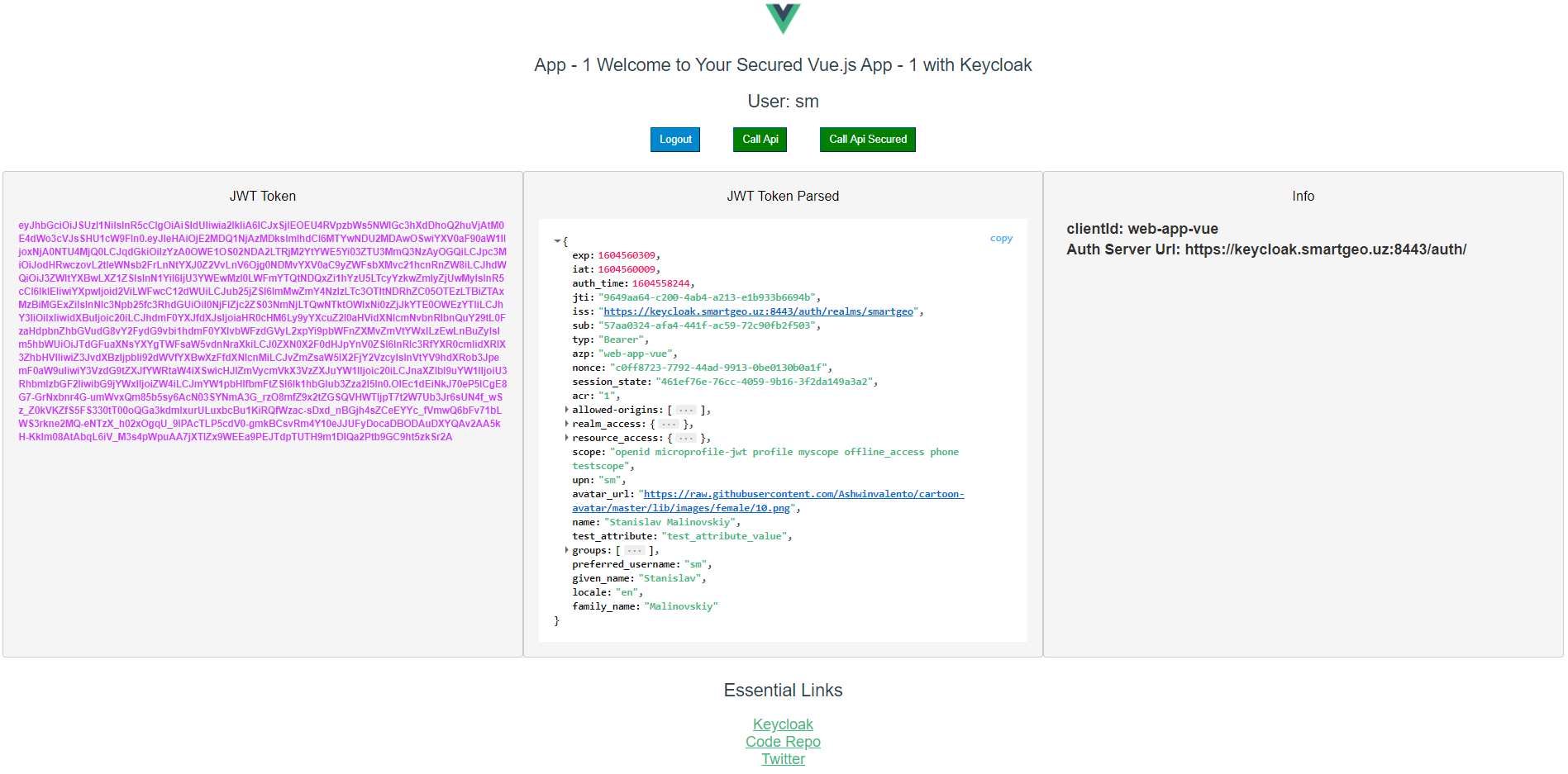
Task: Click the typ "Bearer" value
Action: click(621, 340)
